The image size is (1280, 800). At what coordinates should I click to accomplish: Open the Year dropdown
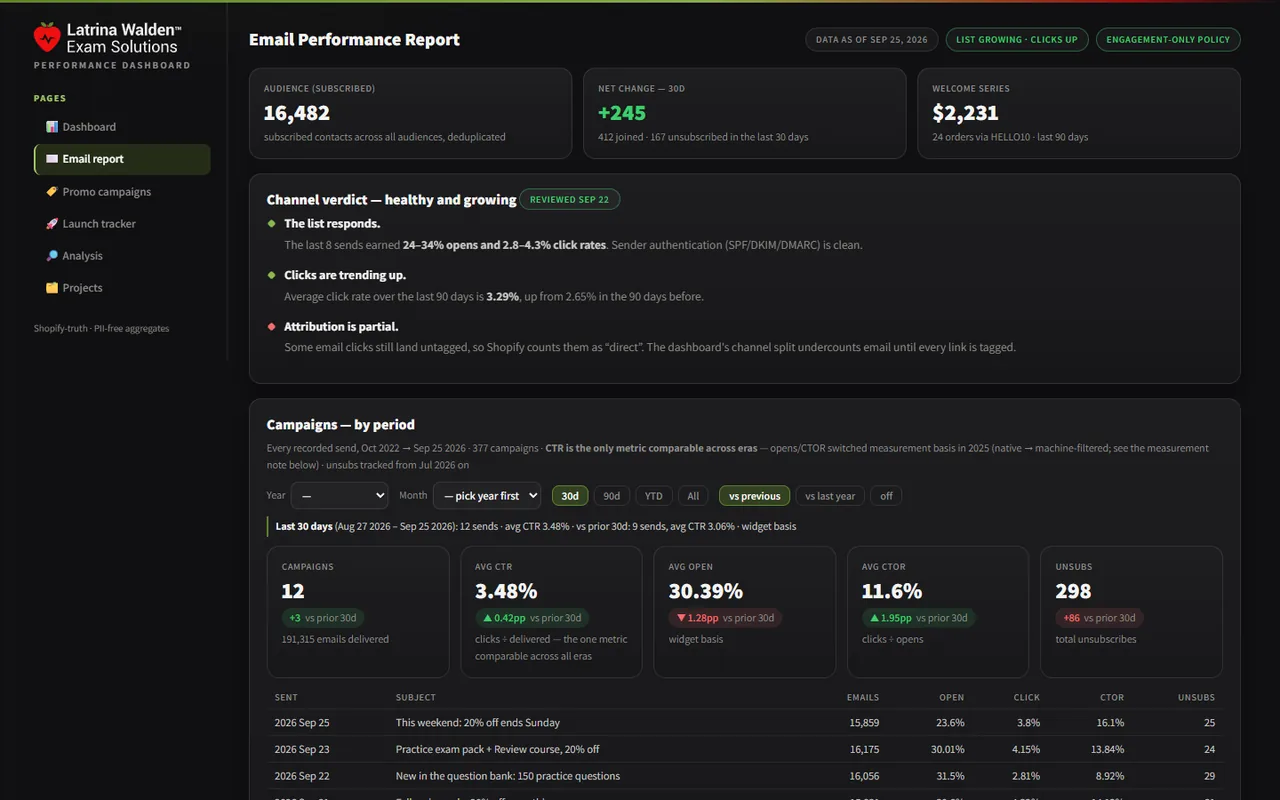[339, 495]
